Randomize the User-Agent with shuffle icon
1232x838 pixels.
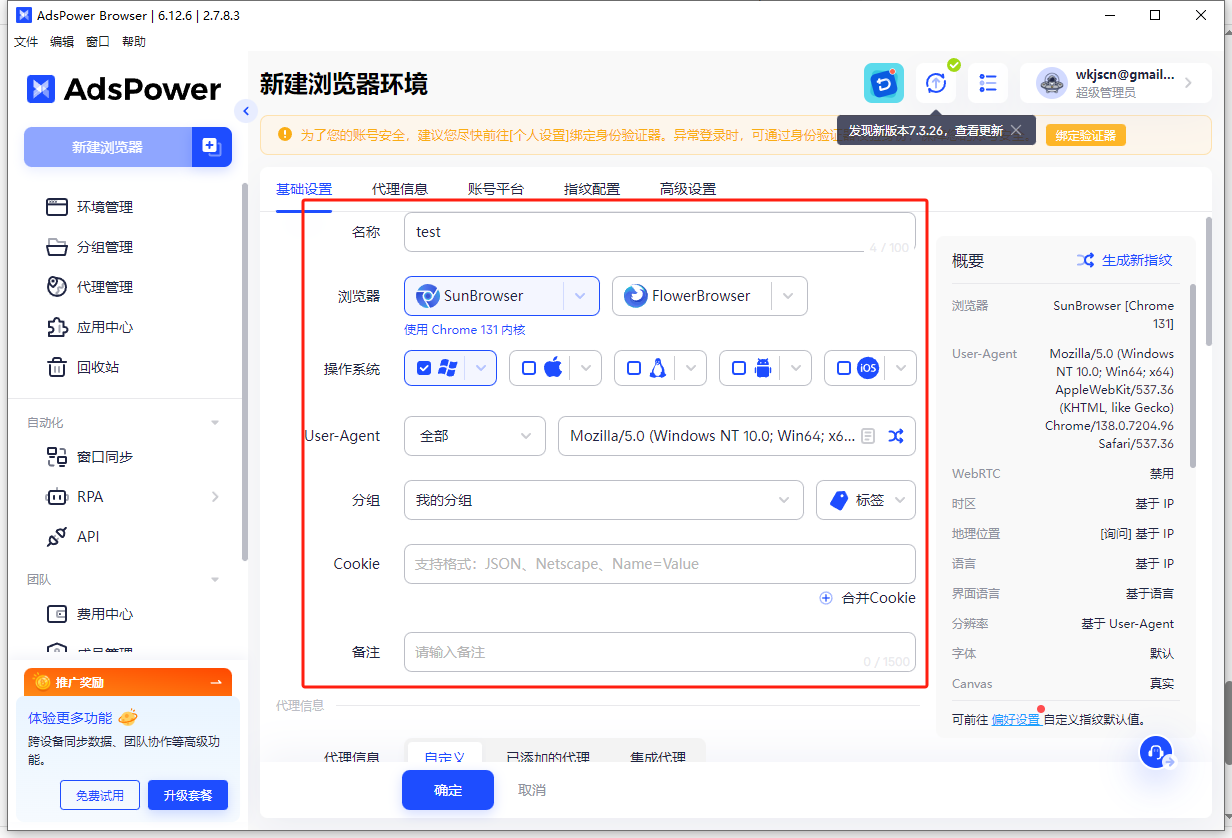click(895, 436)
